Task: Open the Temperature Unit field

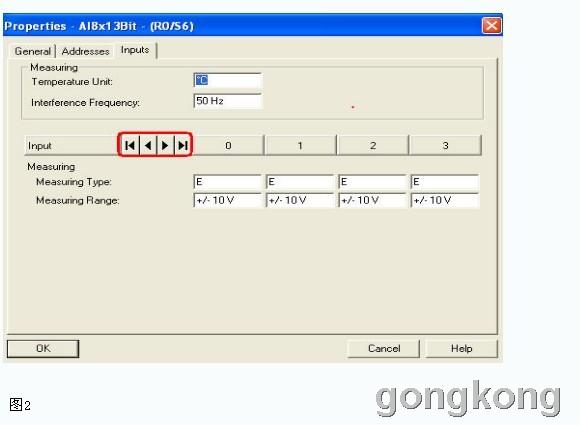Action: (x=227, y=80)
